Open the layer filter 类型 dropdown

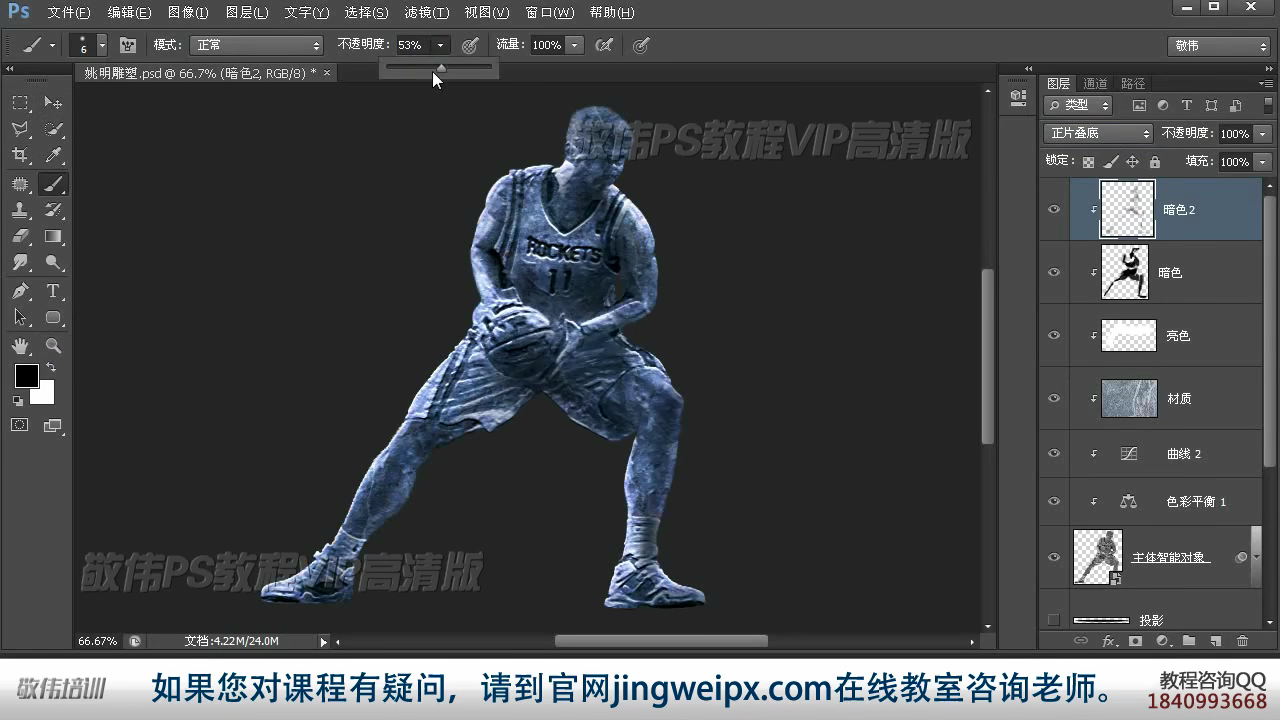[x=1078, y=105]
